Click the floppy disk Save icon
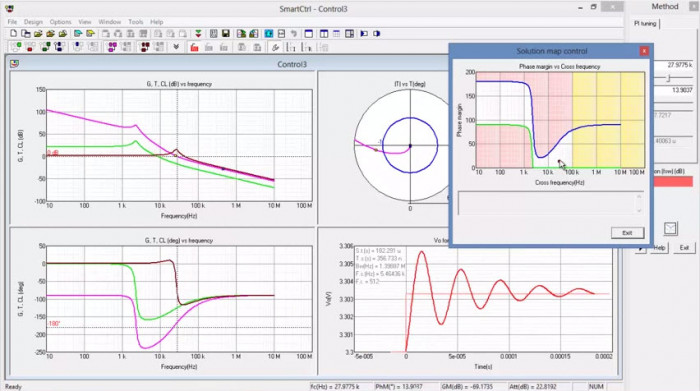Viewport: 700px width, 391px height. click(x=226, y=33)
